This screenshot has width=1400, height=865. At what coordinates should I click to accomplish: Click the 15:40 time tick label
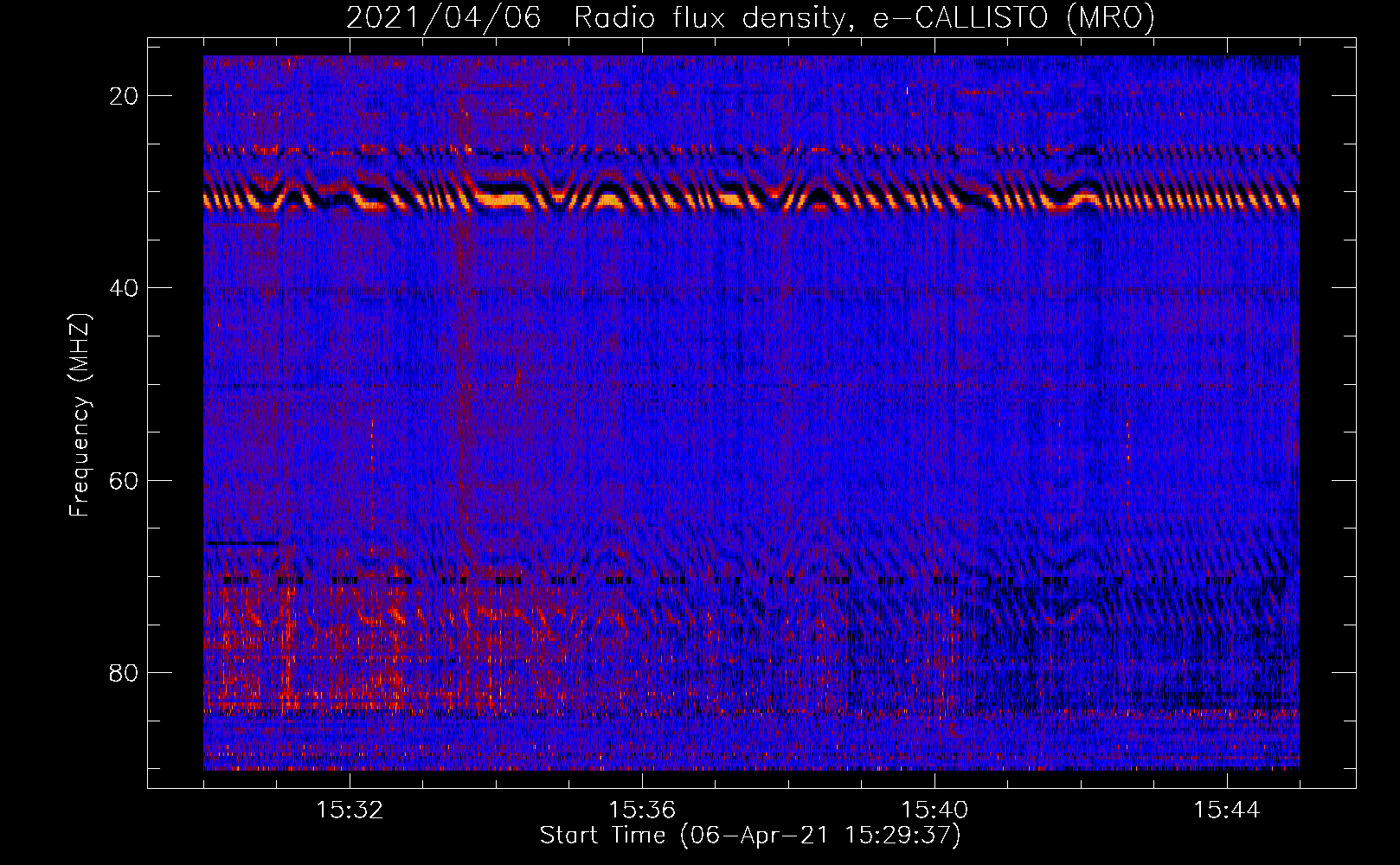tap(934, 811)
